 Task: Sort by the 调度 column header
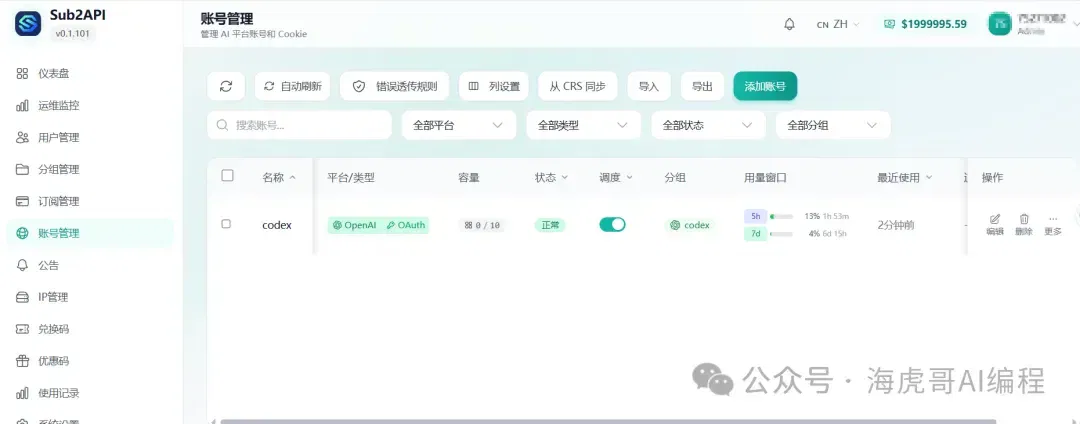pos(616,178)
